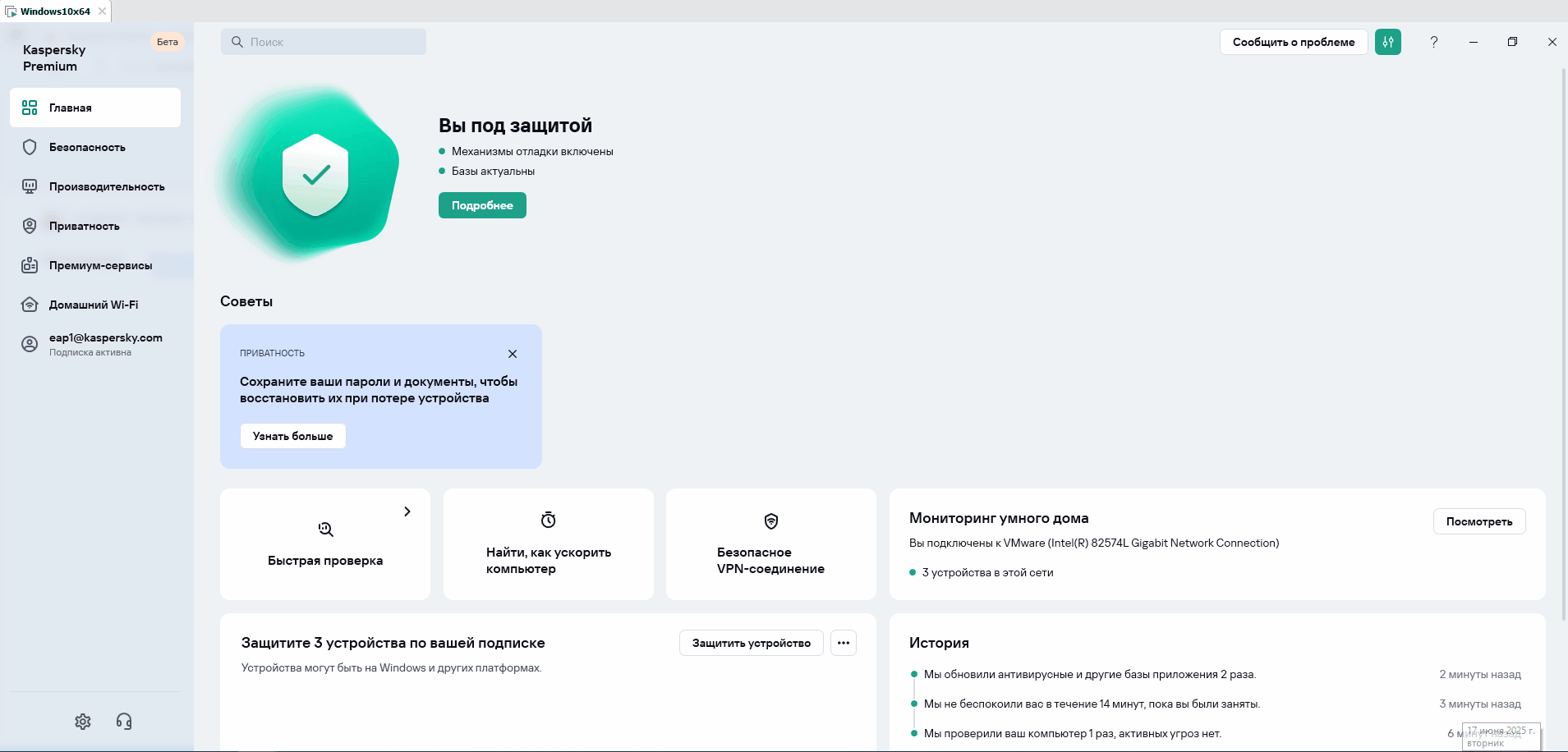Start Быстрая проверка scan tile
The height and width of the screenshot is (752, 1568).
[x=325, y=544]
